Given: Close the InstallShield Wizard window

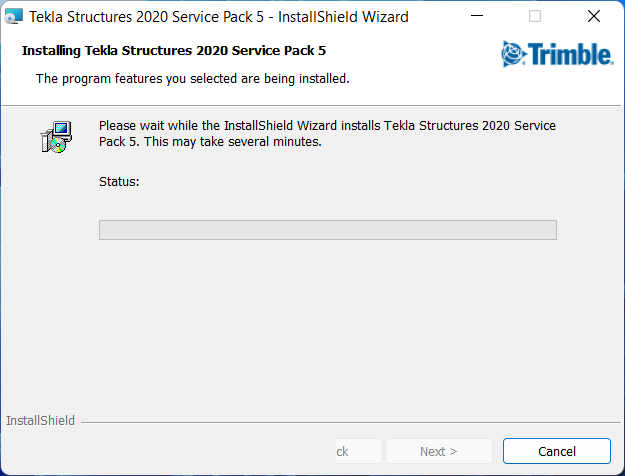Looking at the screenshot, I should [x=594, y=16].
